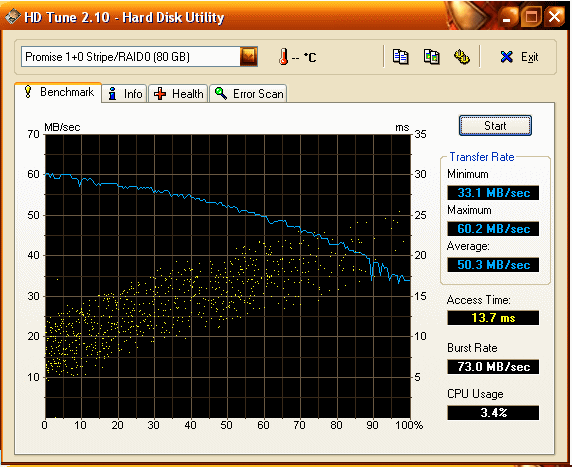
Task: Click the copy screenshot to clipboard icon
Action: [x=431, y=57]
